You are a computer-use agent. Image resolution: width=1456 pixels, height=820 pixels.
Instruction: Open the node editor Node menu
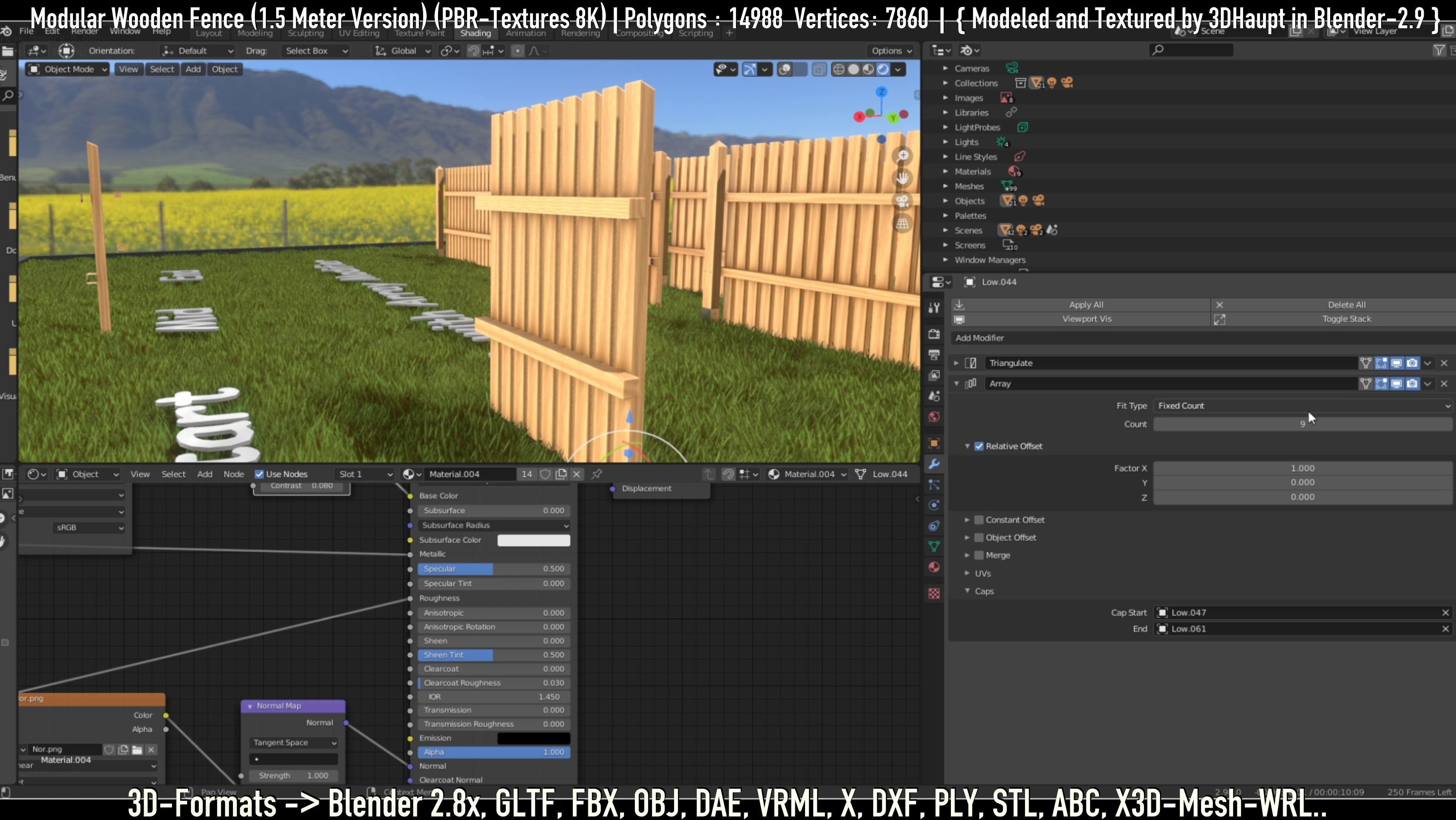[233, 474]
